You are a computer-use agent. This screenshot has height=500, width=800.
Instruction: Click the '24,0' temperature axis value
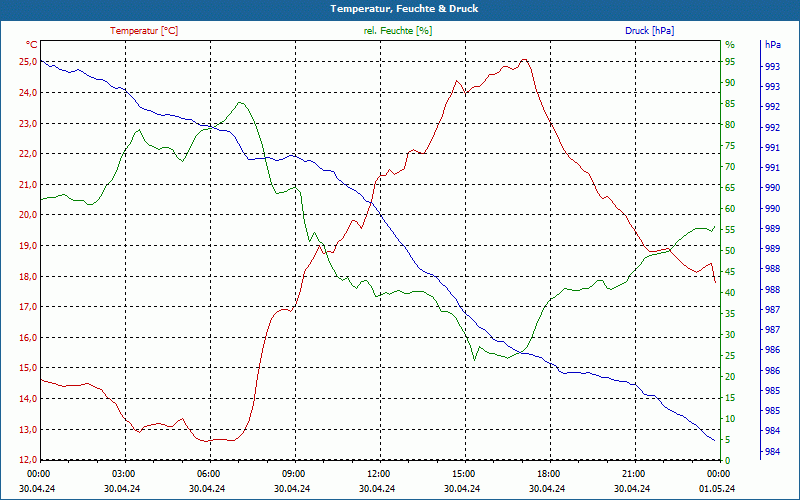29,92
